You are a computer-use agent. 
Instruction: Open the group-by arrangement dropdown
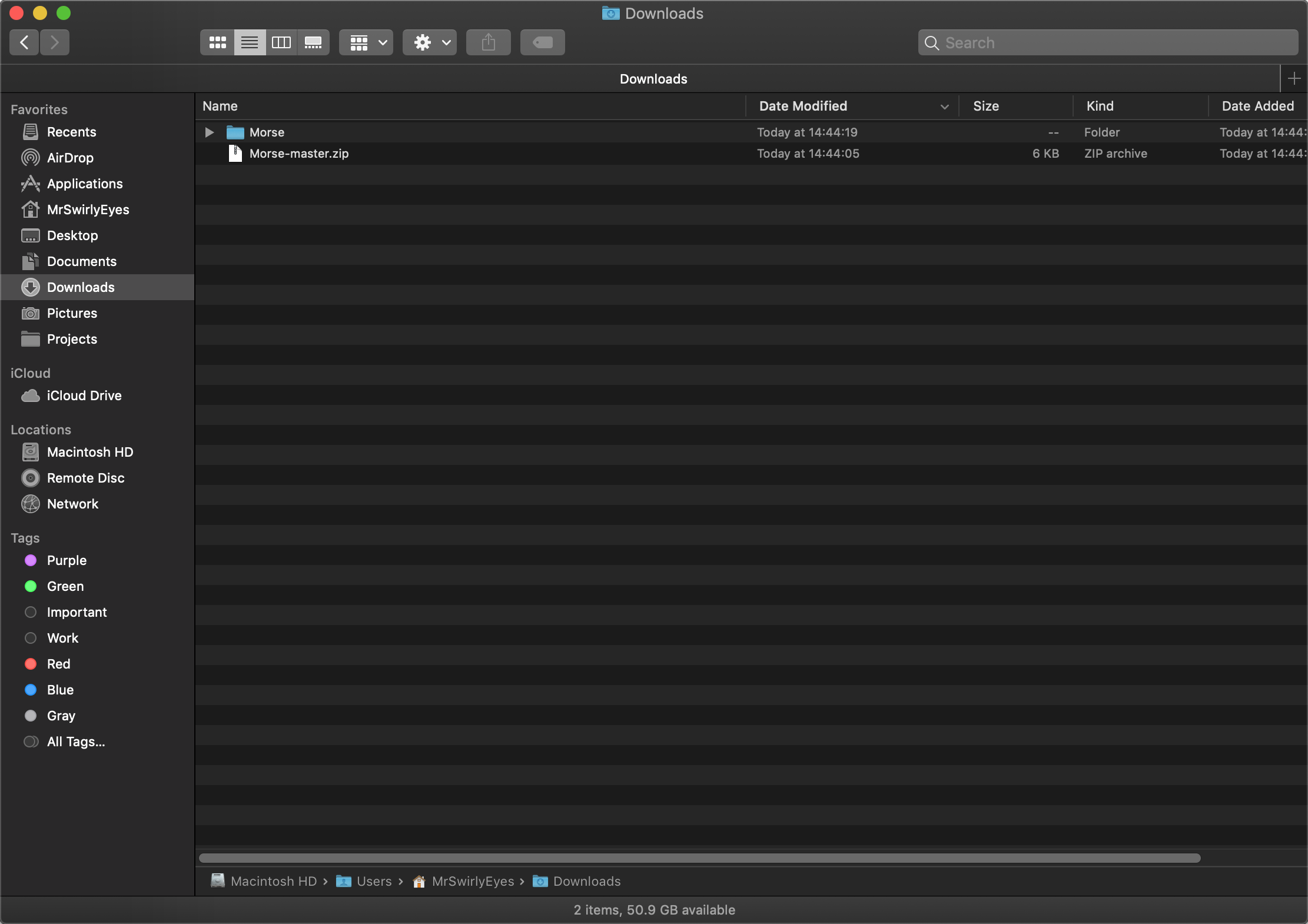pyautogui.click(x=366, y=42)
